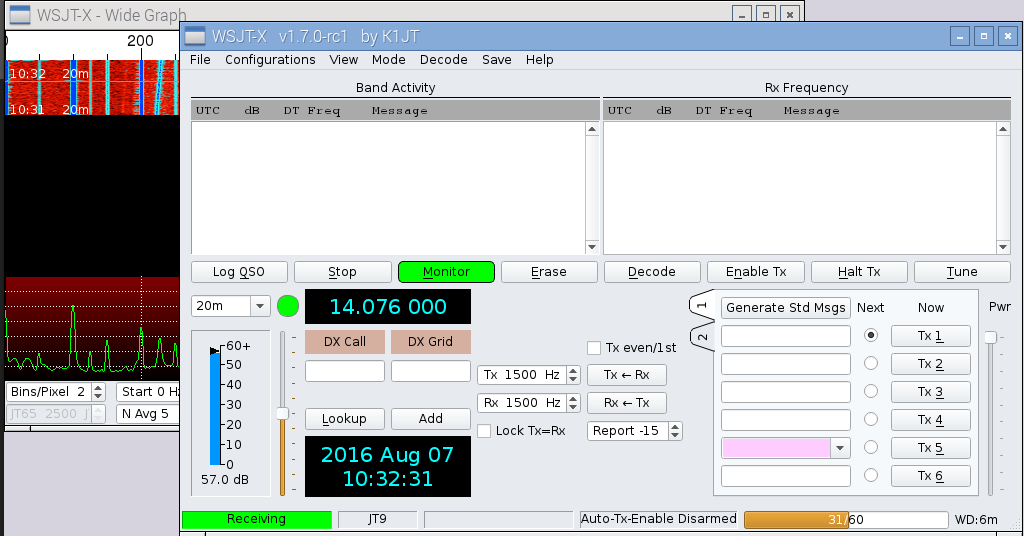1024x536 pixels.
Task: Click the Pwr slider handle
Action: [991, 337]
